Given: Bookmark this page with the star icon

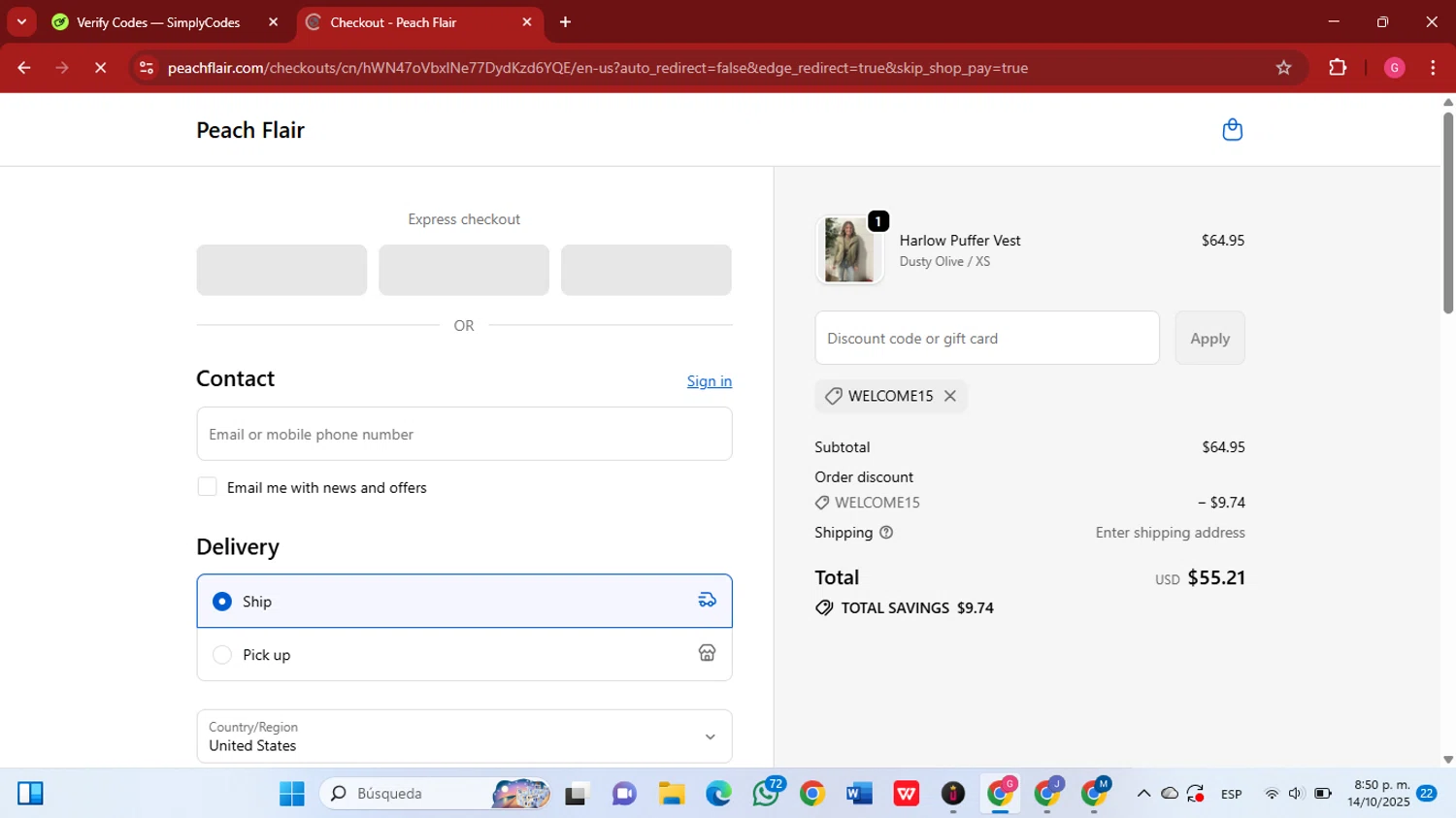Looking at the screenshot, I should tap(1283, 68).
